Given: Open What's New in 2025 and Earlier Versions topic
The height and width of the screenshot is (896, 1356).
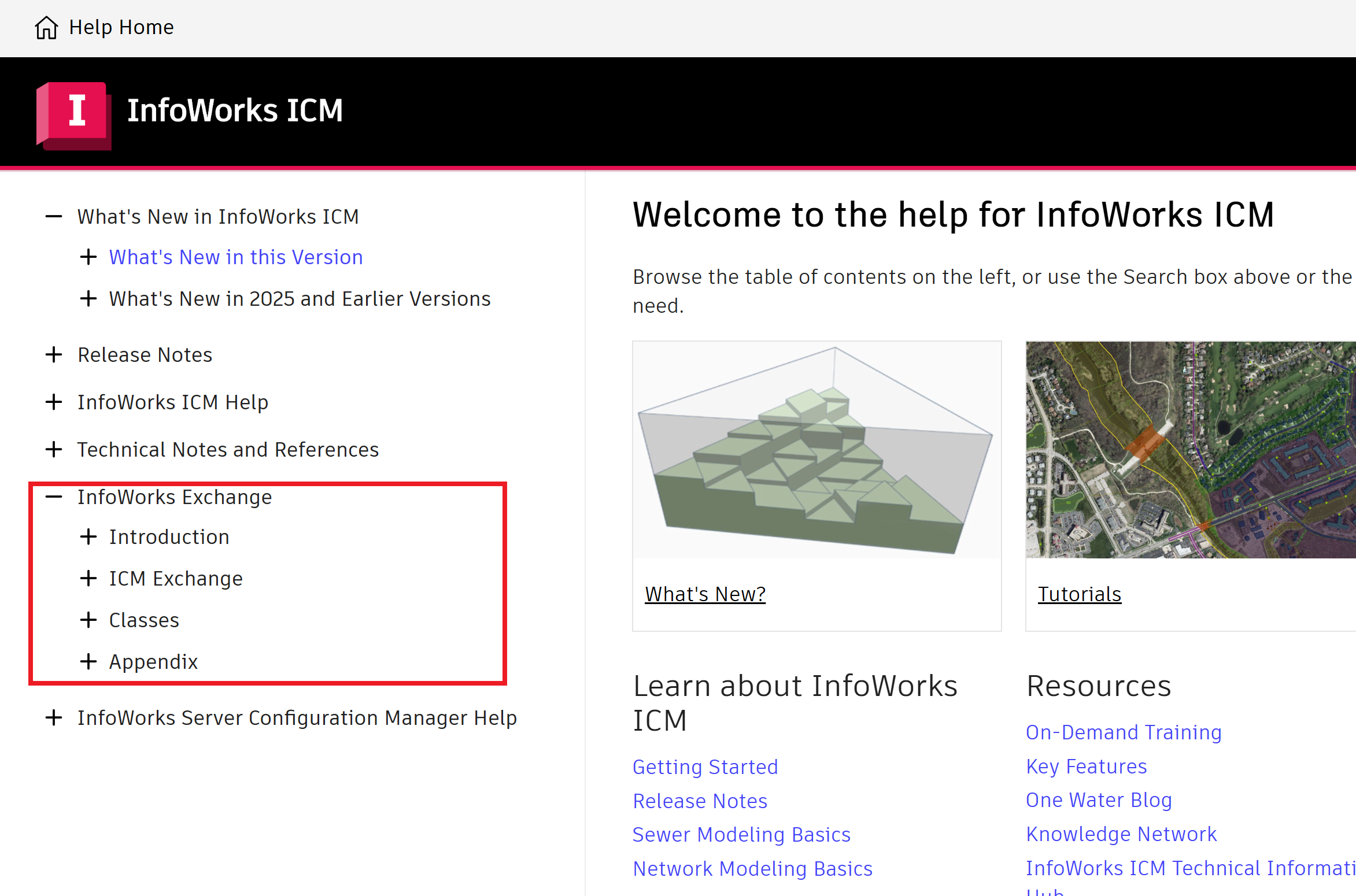Looking at the screenshot, I should [x=300, y=299].
